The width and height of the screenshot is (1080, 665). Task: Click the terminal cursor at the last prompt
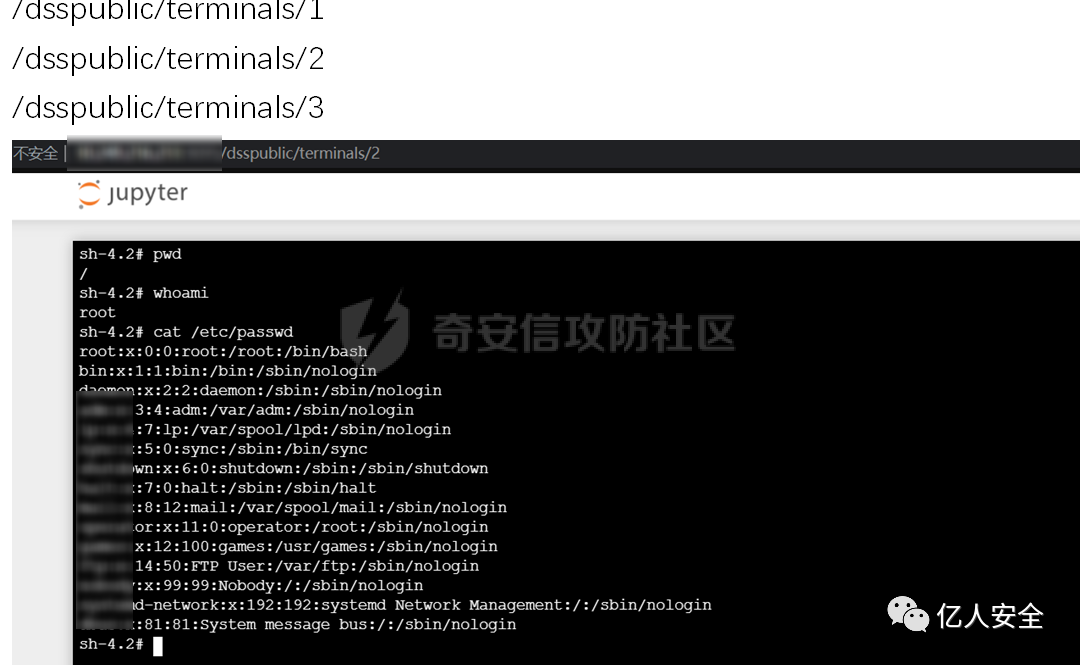[158, 646]
